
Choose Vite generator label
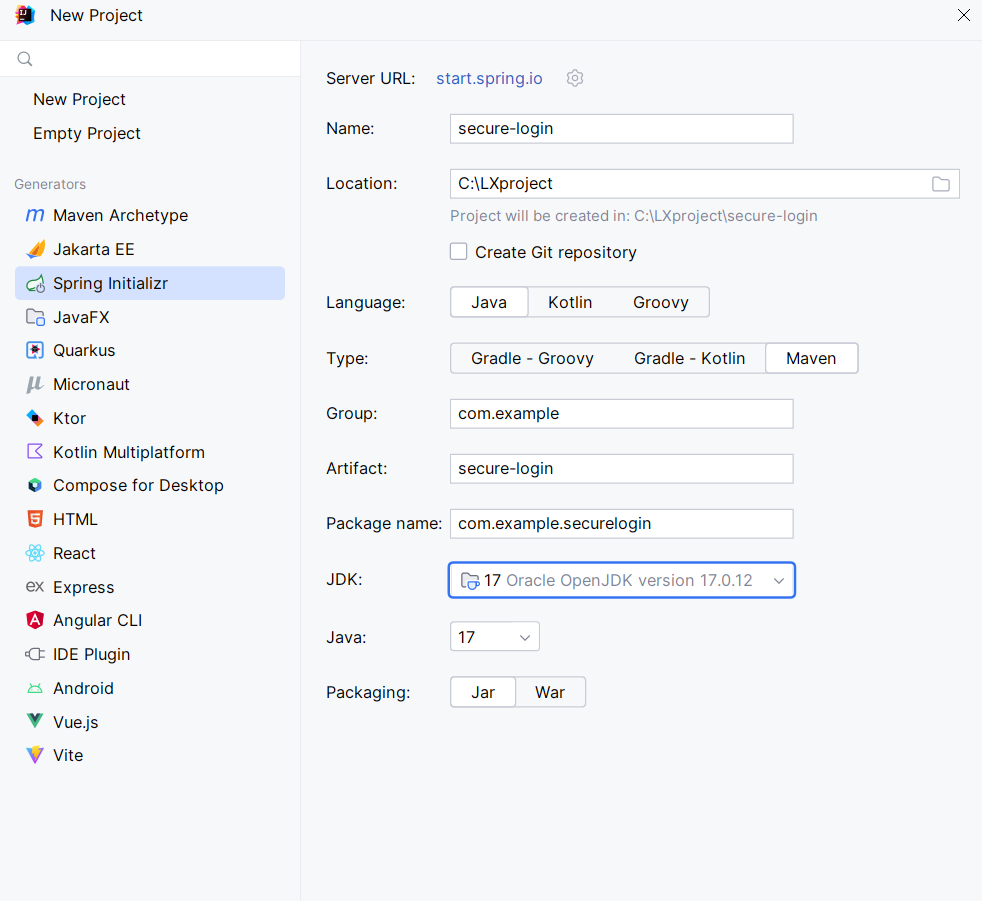[68, 755]
